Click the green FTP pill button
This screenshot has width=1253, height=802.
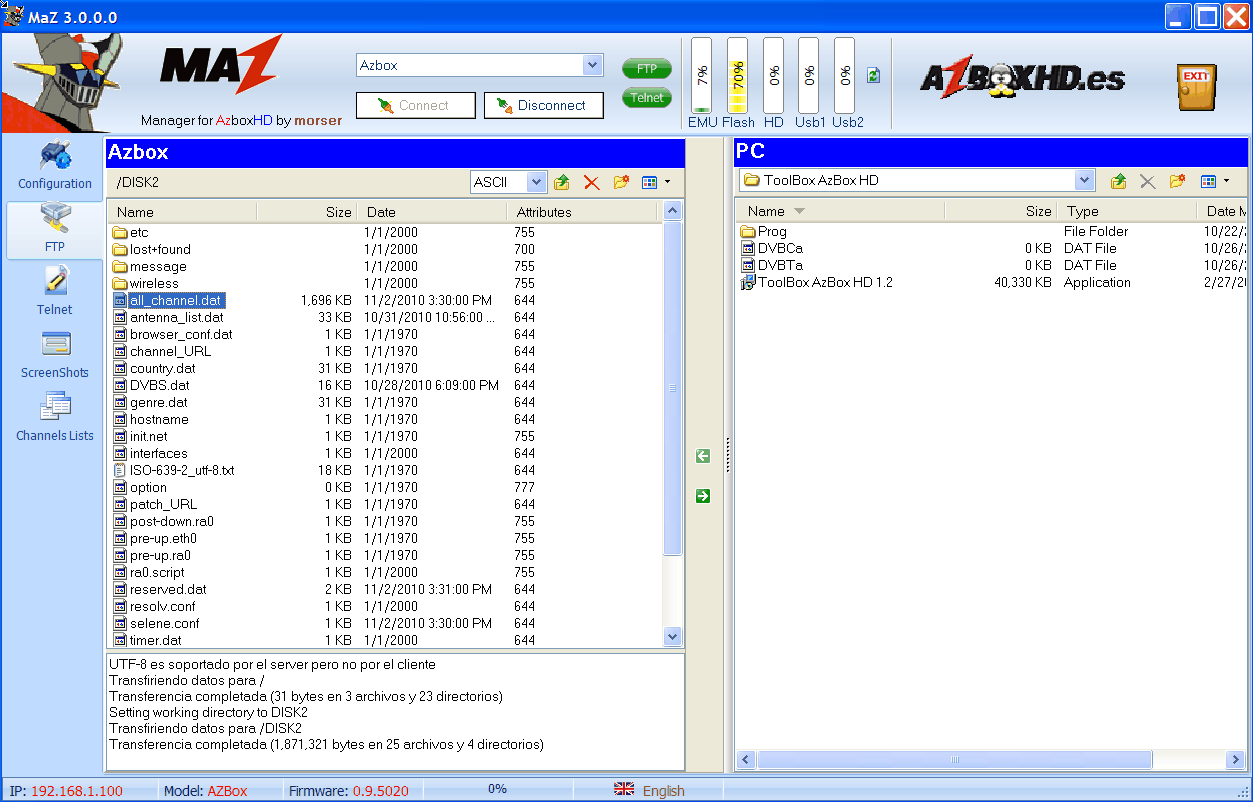point(647,69)
